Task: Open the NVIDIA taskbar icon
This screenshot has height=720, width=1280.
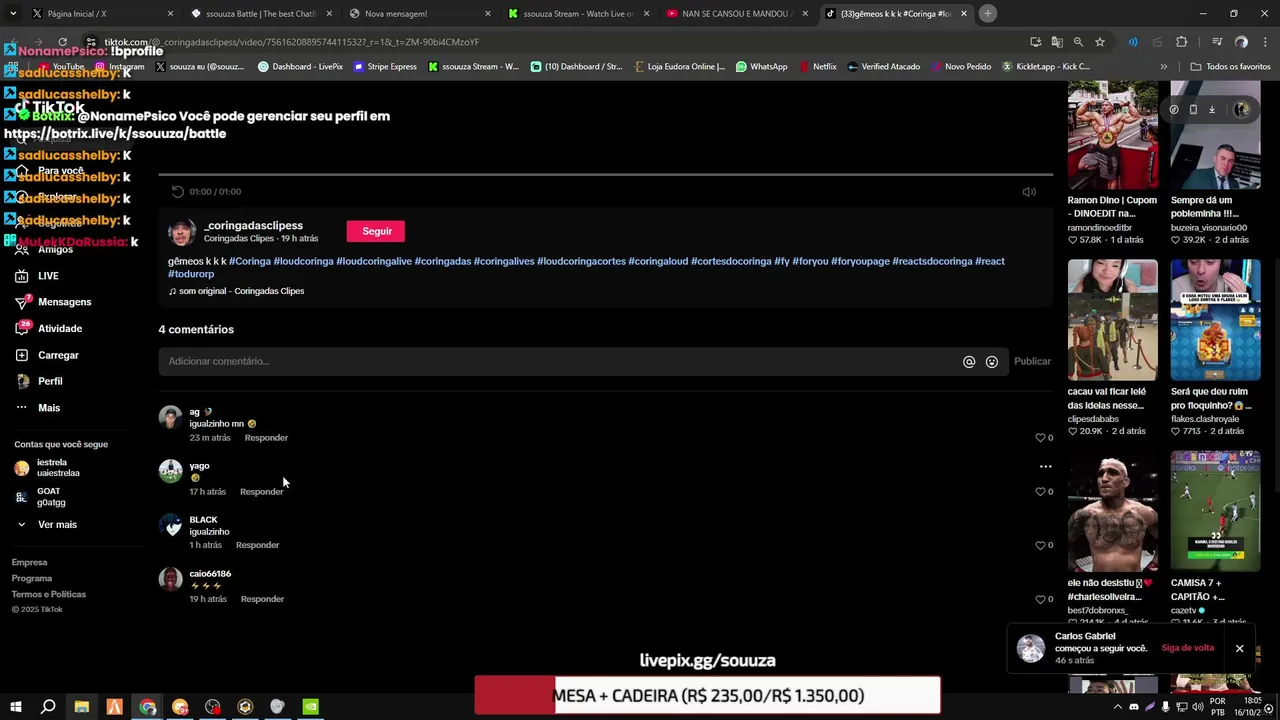Action: pos(310,707)
